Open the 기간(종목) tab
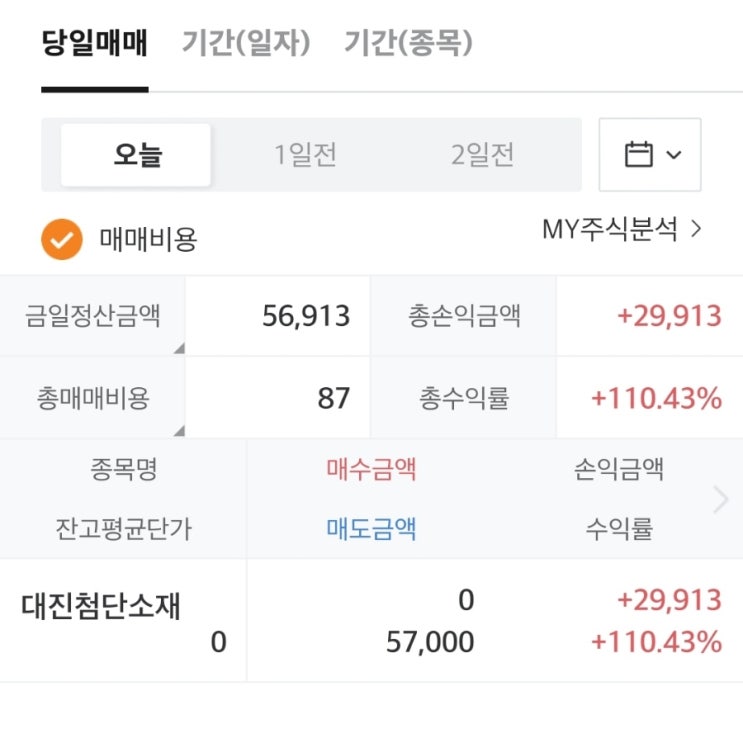This screenshot has height=743, width=743. tap(408, 44)
